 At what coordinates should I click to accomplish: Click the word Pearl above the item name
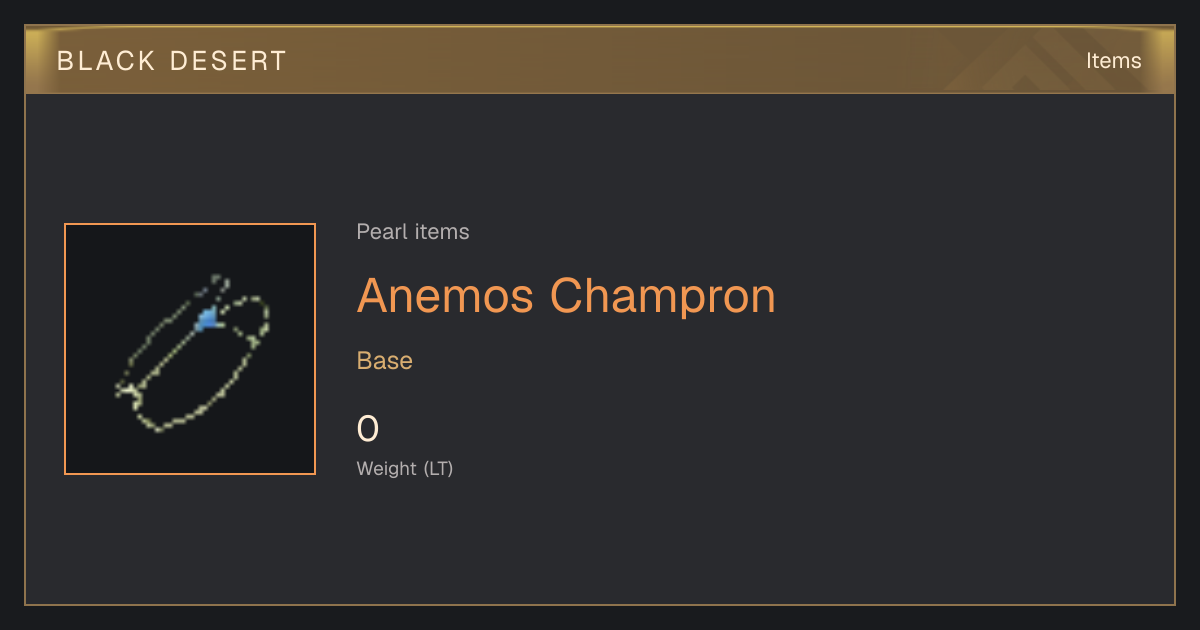377,232
